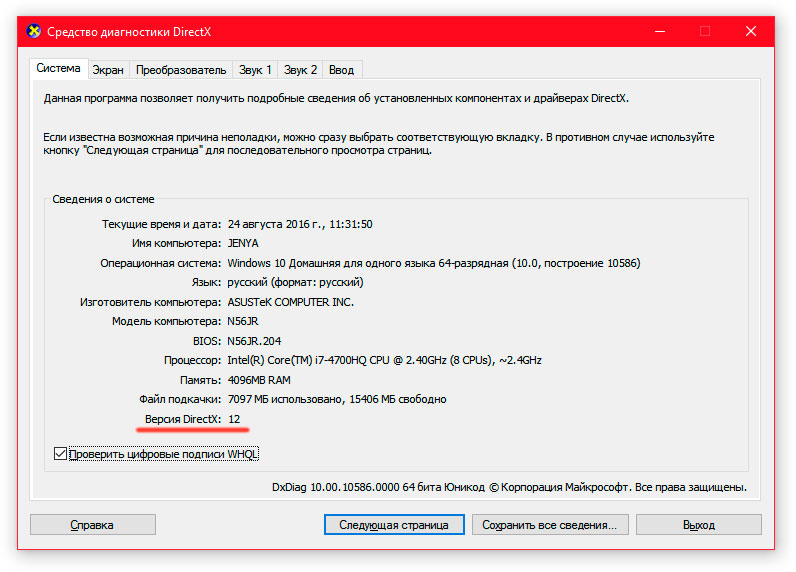Open the Экран tab
Screen dimensions: 796x572
(108, 70)
